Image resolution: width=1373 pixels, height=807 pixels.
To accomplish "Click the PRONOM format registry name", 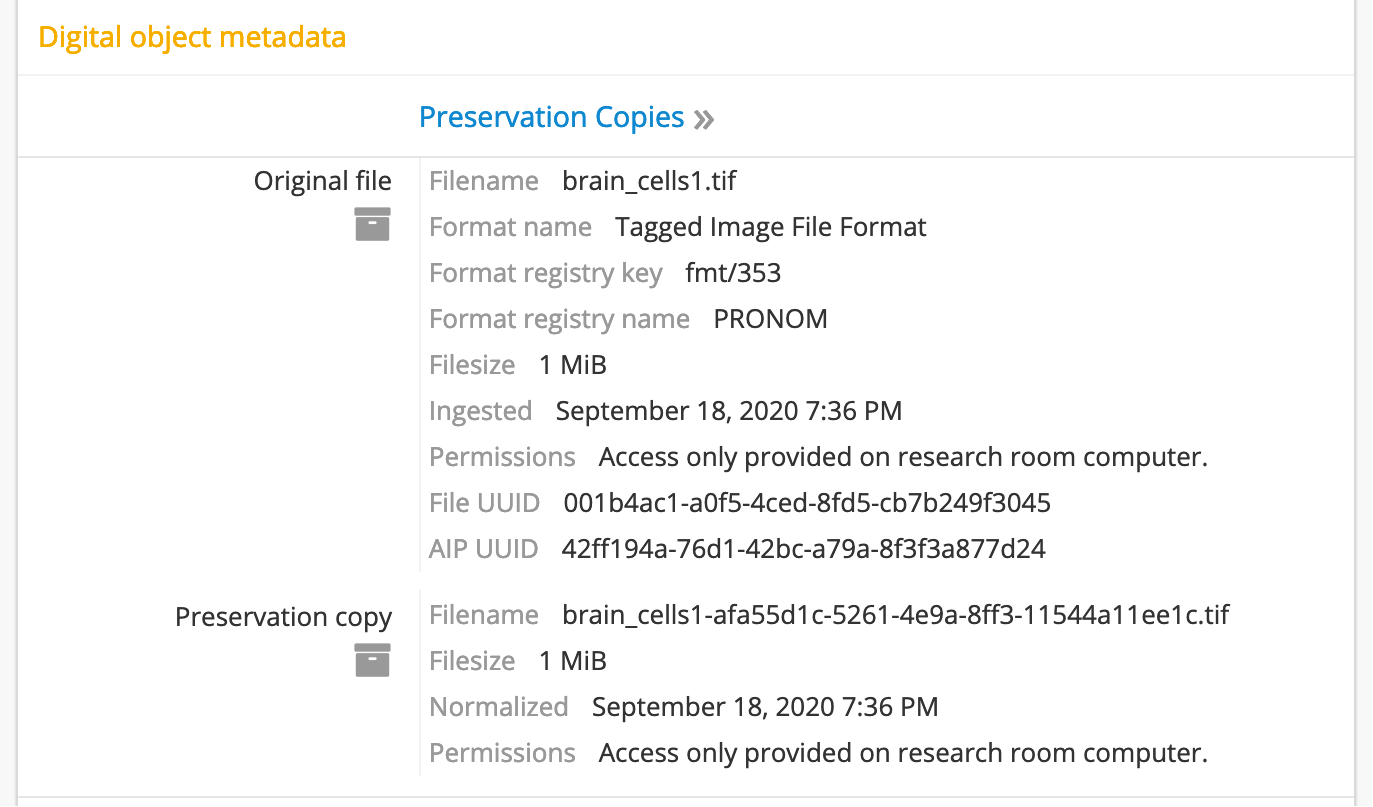I will pos(770,319).
